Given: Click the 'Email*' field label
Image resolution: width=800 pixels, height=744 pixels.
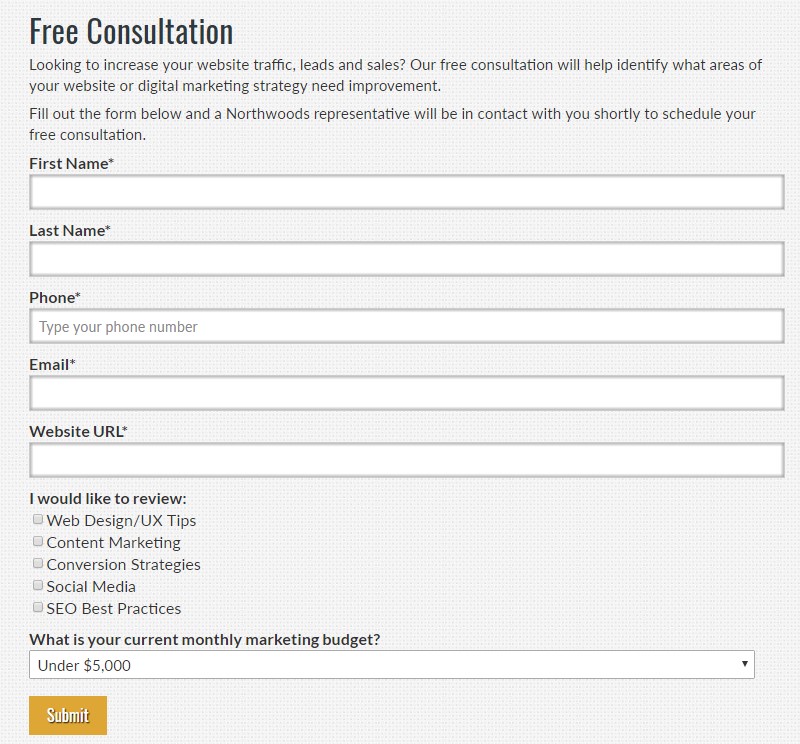Looking at the screenshot, I should [52, 365].
